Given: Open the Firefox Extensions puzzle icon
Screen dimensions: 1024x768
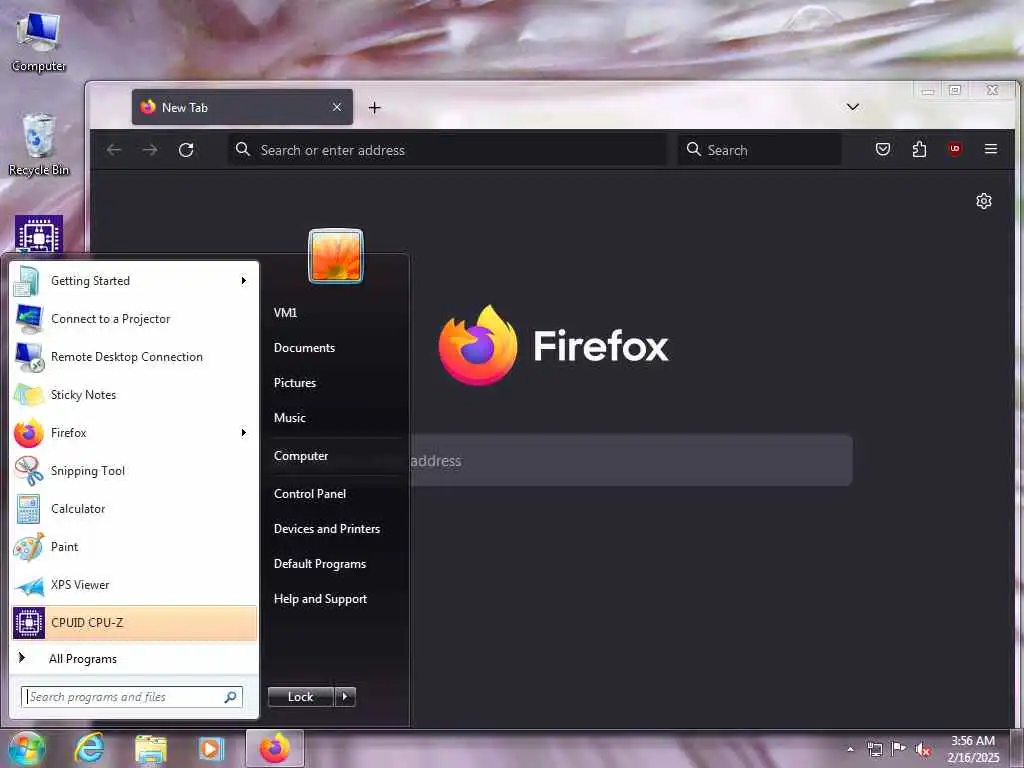Looking at the screenshot, I should (x=919, y=150).
